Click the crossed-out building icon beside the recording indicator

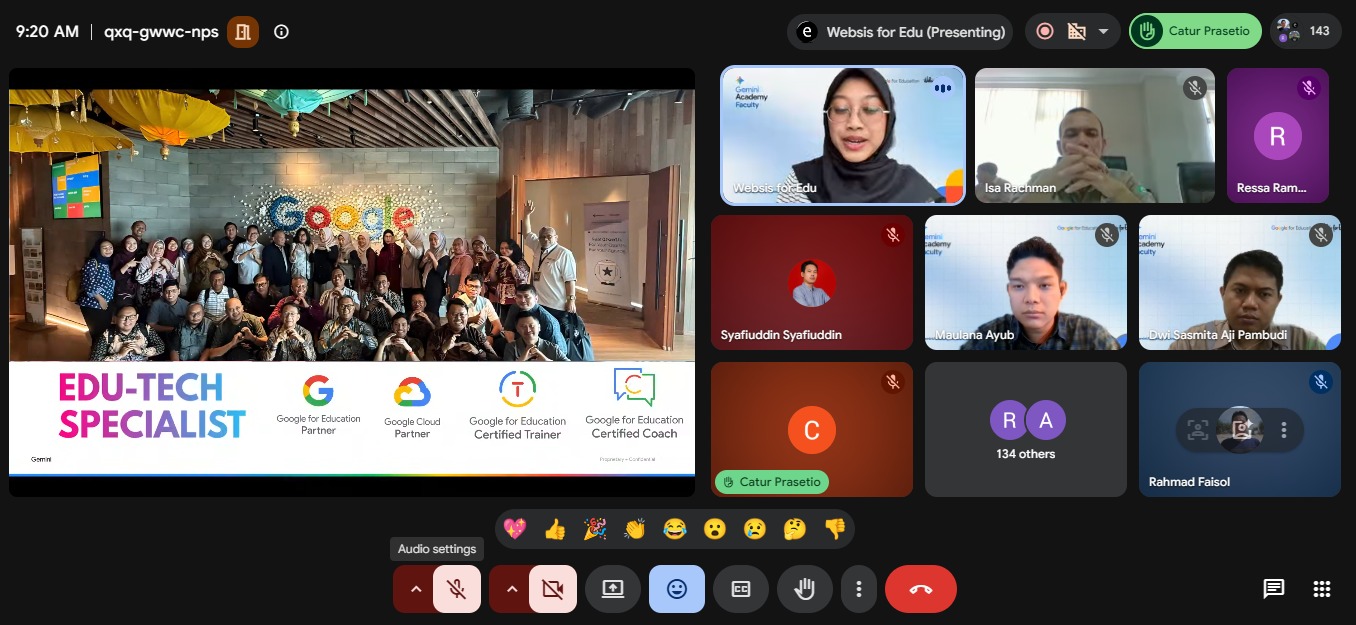1077,31
